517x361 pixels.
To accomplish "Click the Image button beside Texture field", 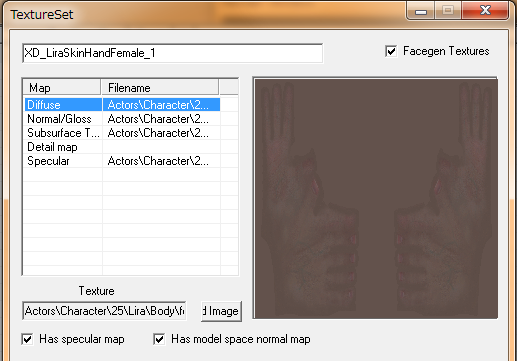I will coord(221,311).
